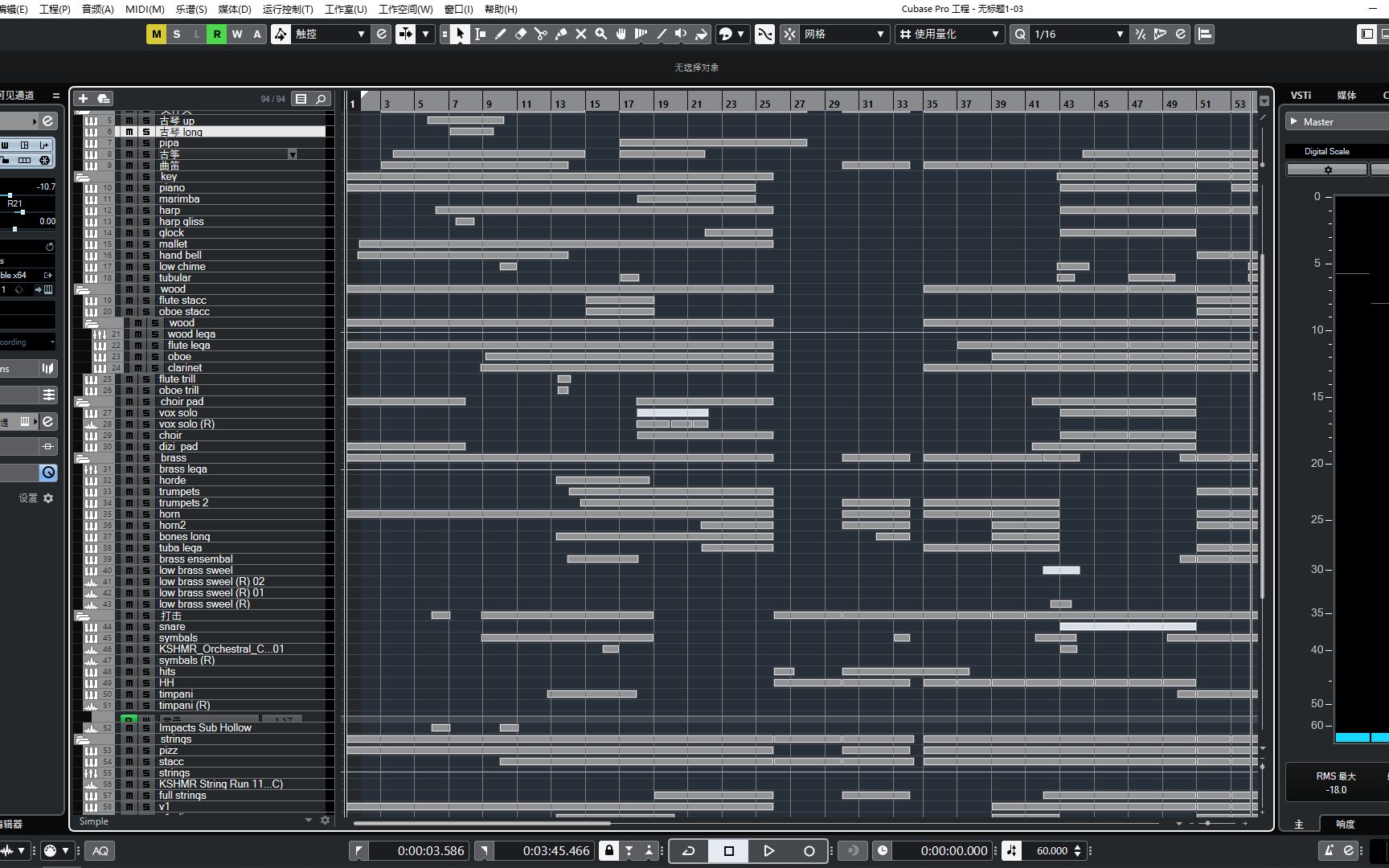The image size is (1389, 868).
Task: Open the 网格 snap type dropdown
Action: point(844,34)
